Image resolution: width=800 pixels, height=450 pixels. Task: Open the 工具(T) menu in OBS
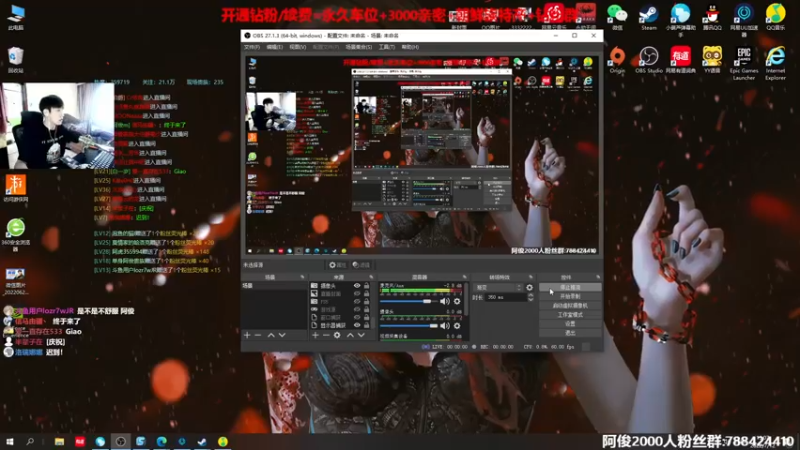[x=387, y=47]
